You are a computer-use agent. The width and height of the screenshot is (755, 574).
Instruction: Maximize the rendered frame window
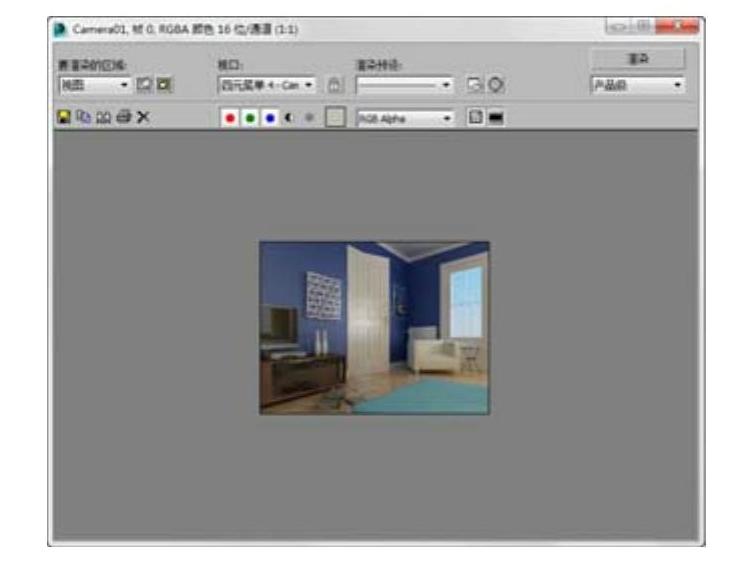(643, 26)
